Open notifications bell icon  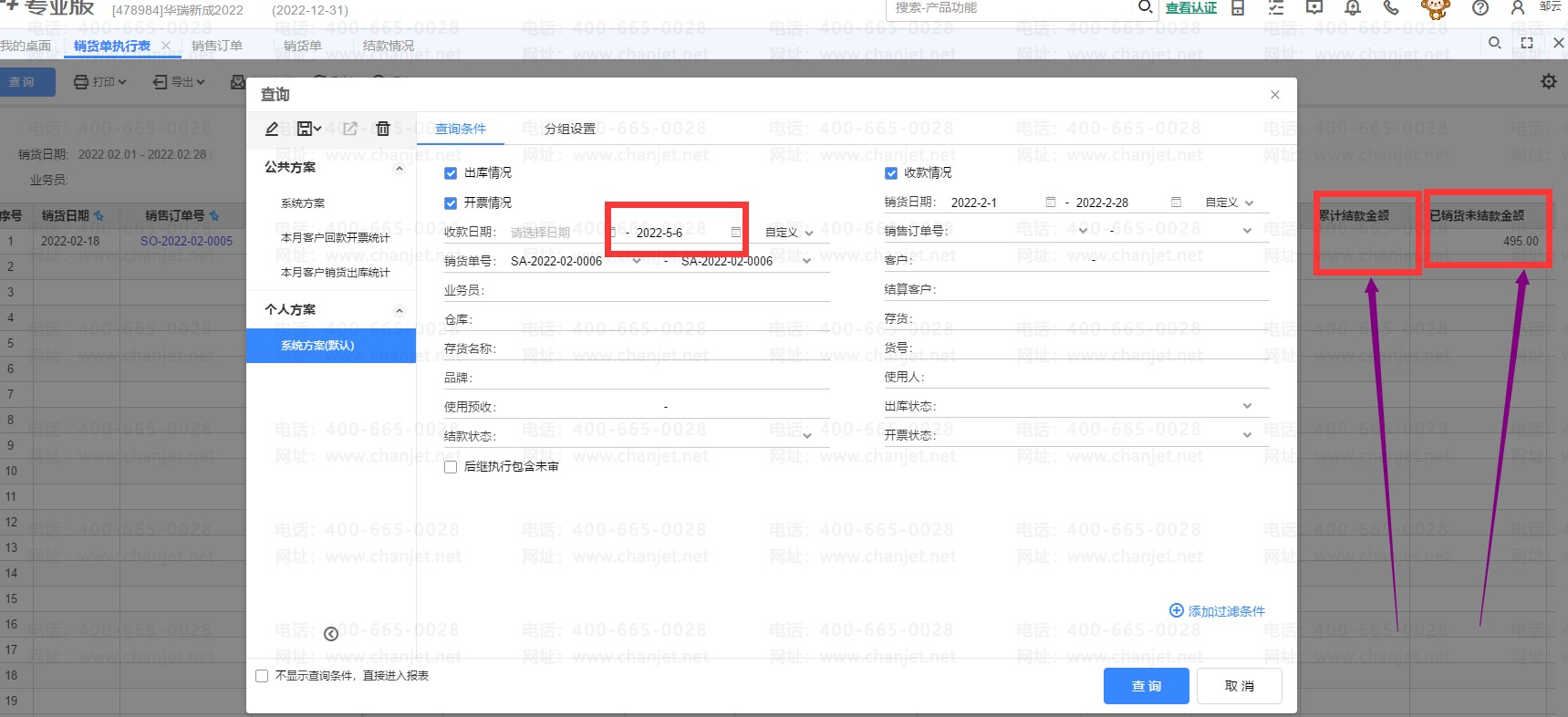point(1353,7)
